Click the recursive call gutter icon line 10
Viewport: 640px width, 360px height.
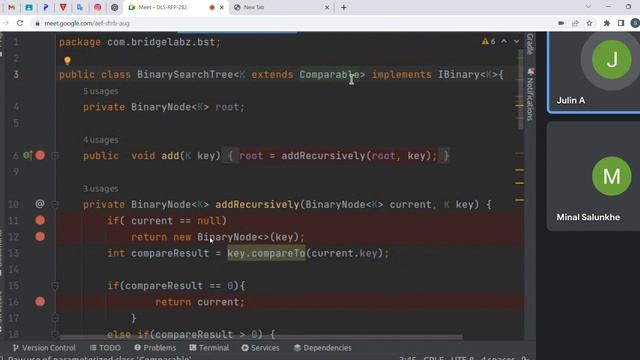(40, 204)
